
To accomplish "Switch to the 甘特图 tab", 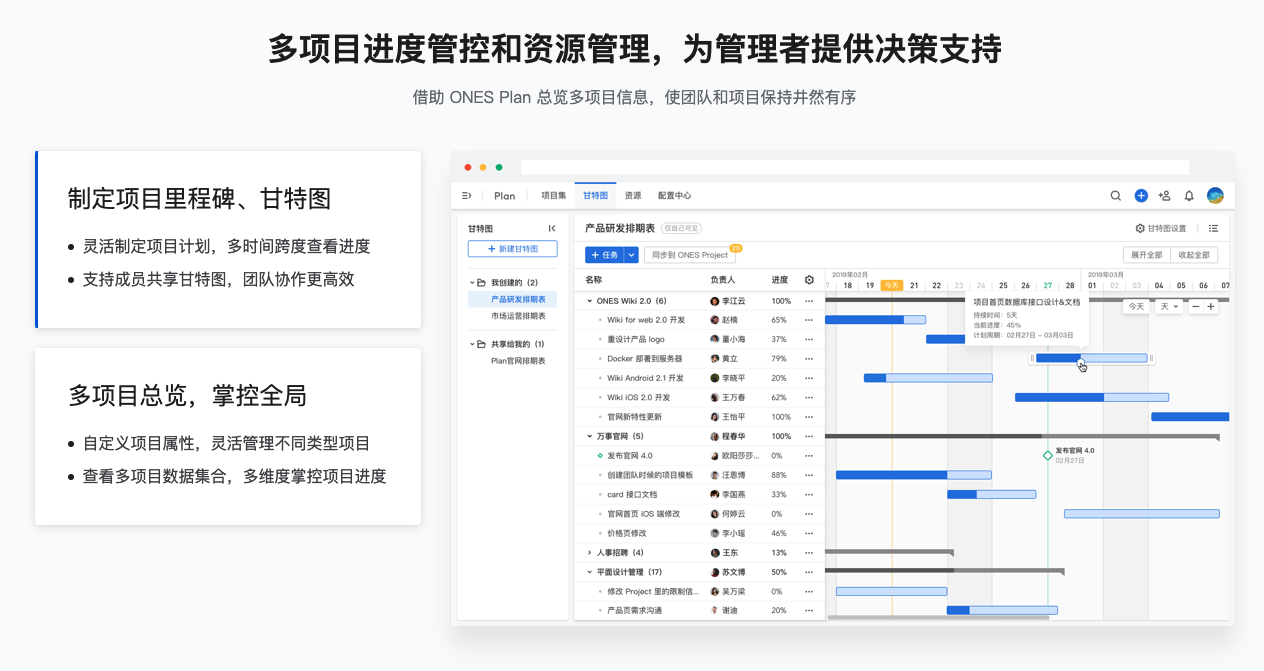I will 596,196.
